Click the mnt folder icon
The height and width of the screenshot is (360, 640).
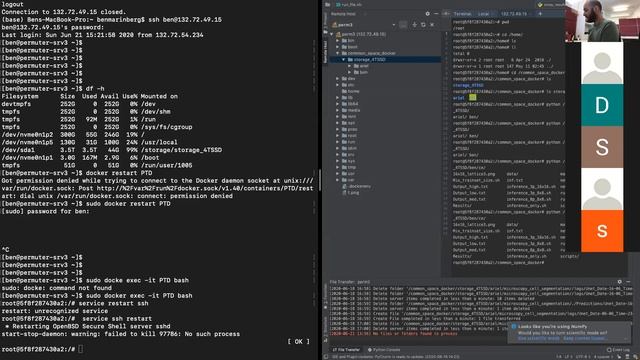[344, 116]
